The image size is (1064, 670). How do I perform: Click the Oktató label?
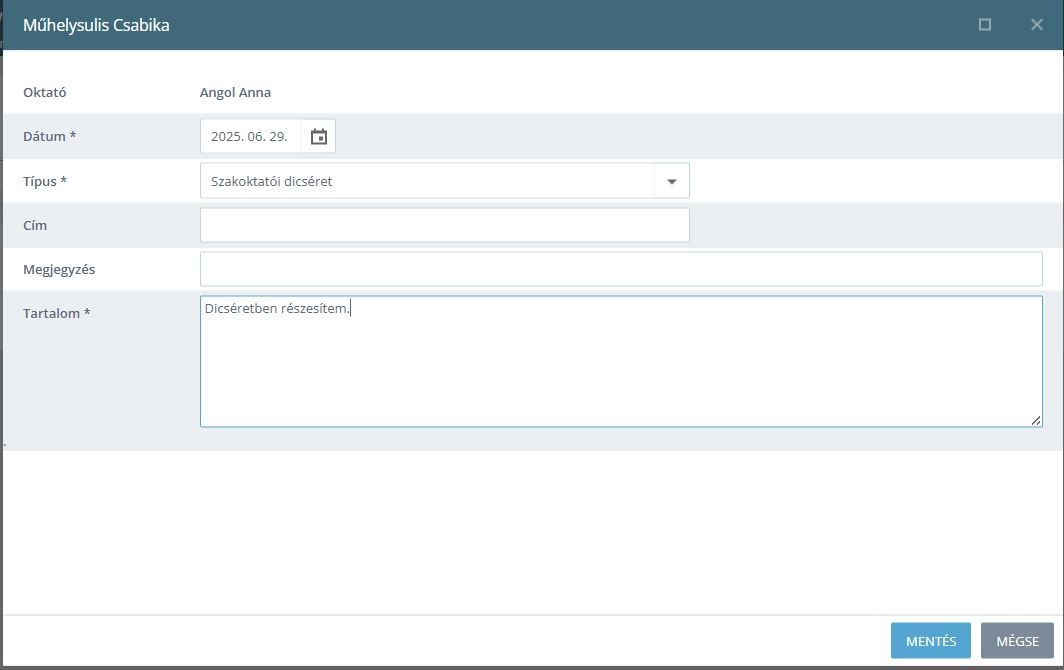(45, 92)
